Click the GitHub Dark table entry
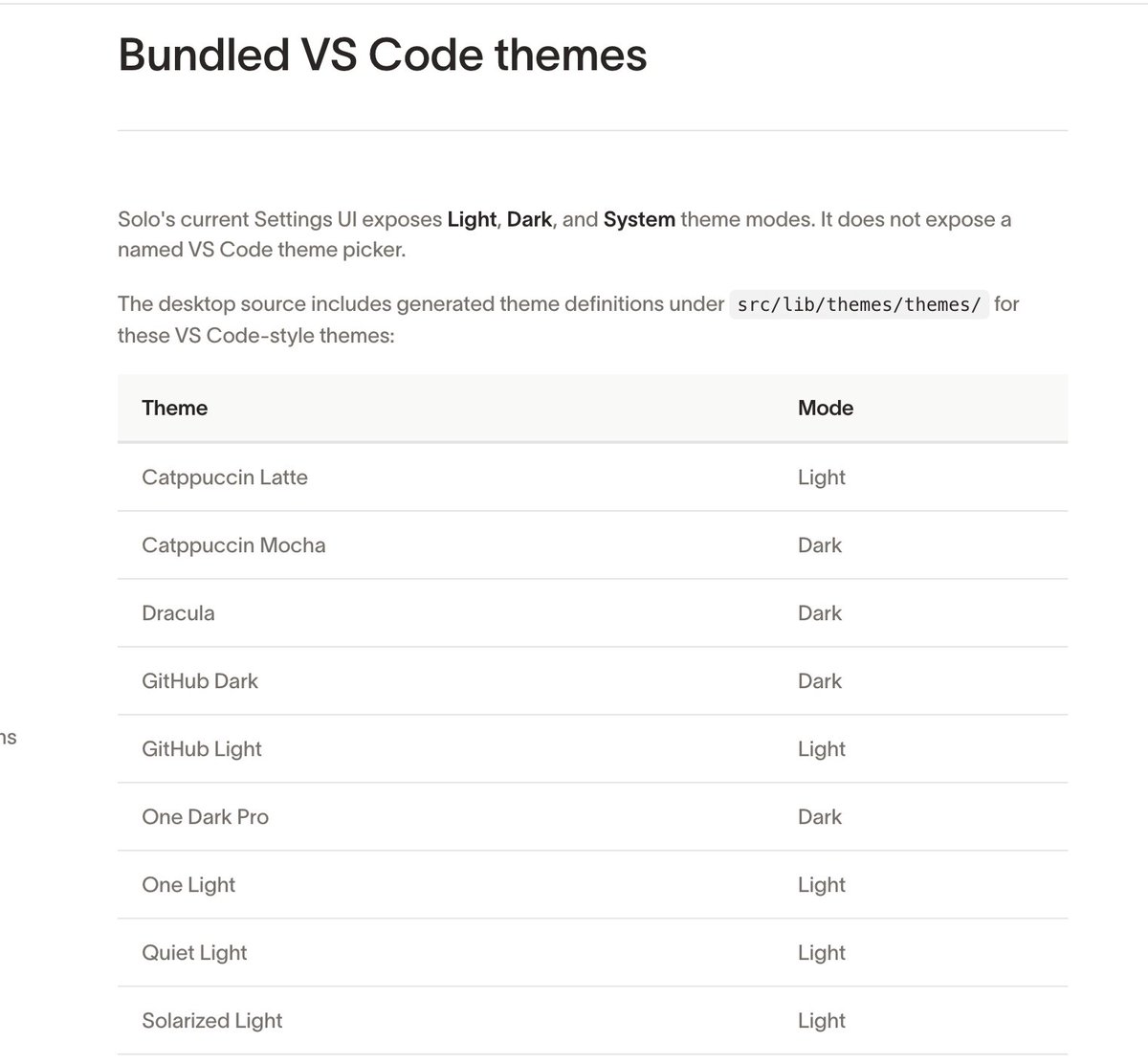The height and width of the screenshot is (1064, 1148). [200, 680]
